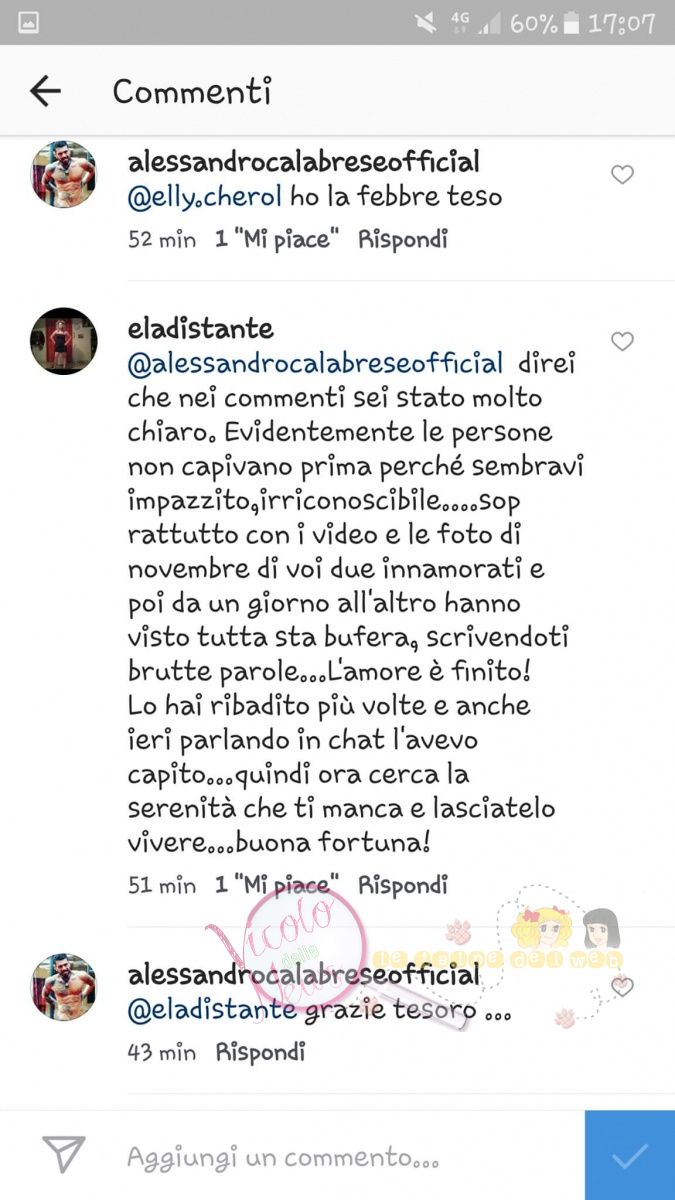
Task: Open @alessandrocalabreseofficial mention in eladistante's comment
Action: (x=316, y=362)
